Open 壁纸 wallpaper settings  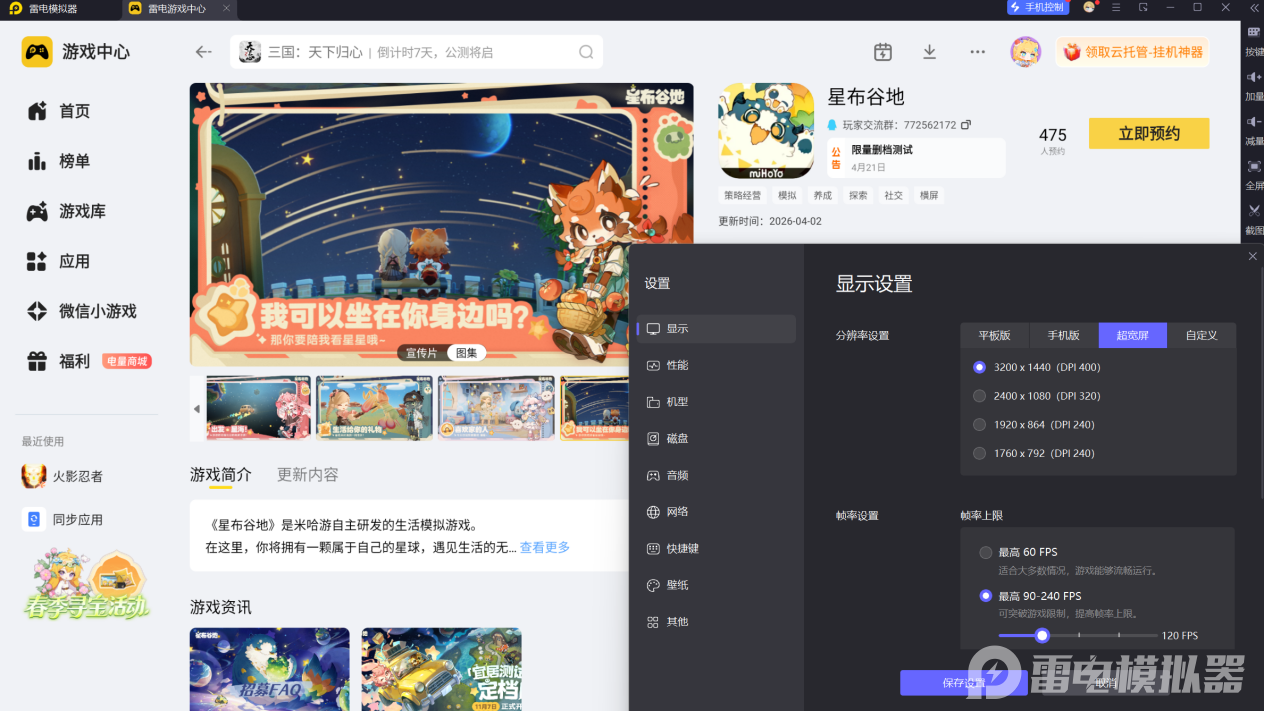click(716, 585)
